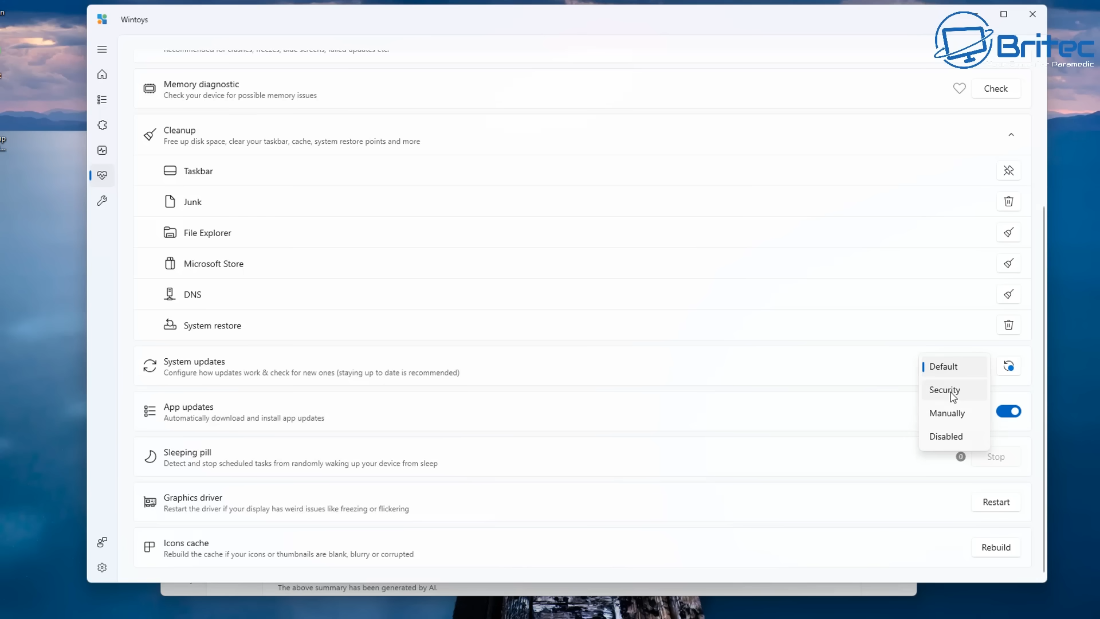Select Disabled update option
Screen dimensions: 1100x619
[954, 436]
